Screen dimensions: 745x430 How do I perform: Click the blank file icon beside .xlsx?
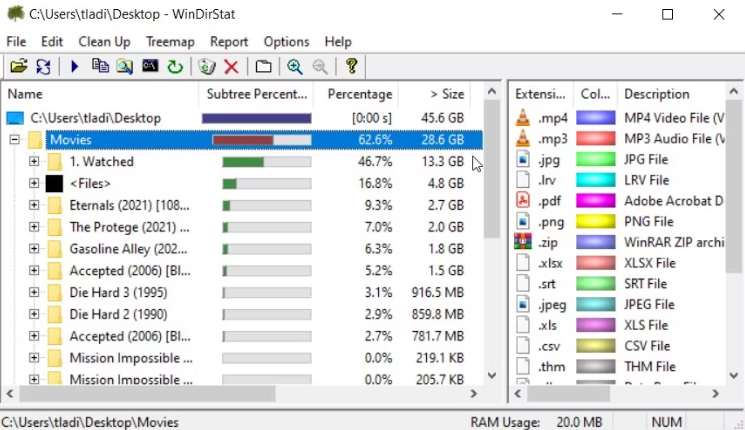point(523,263)
